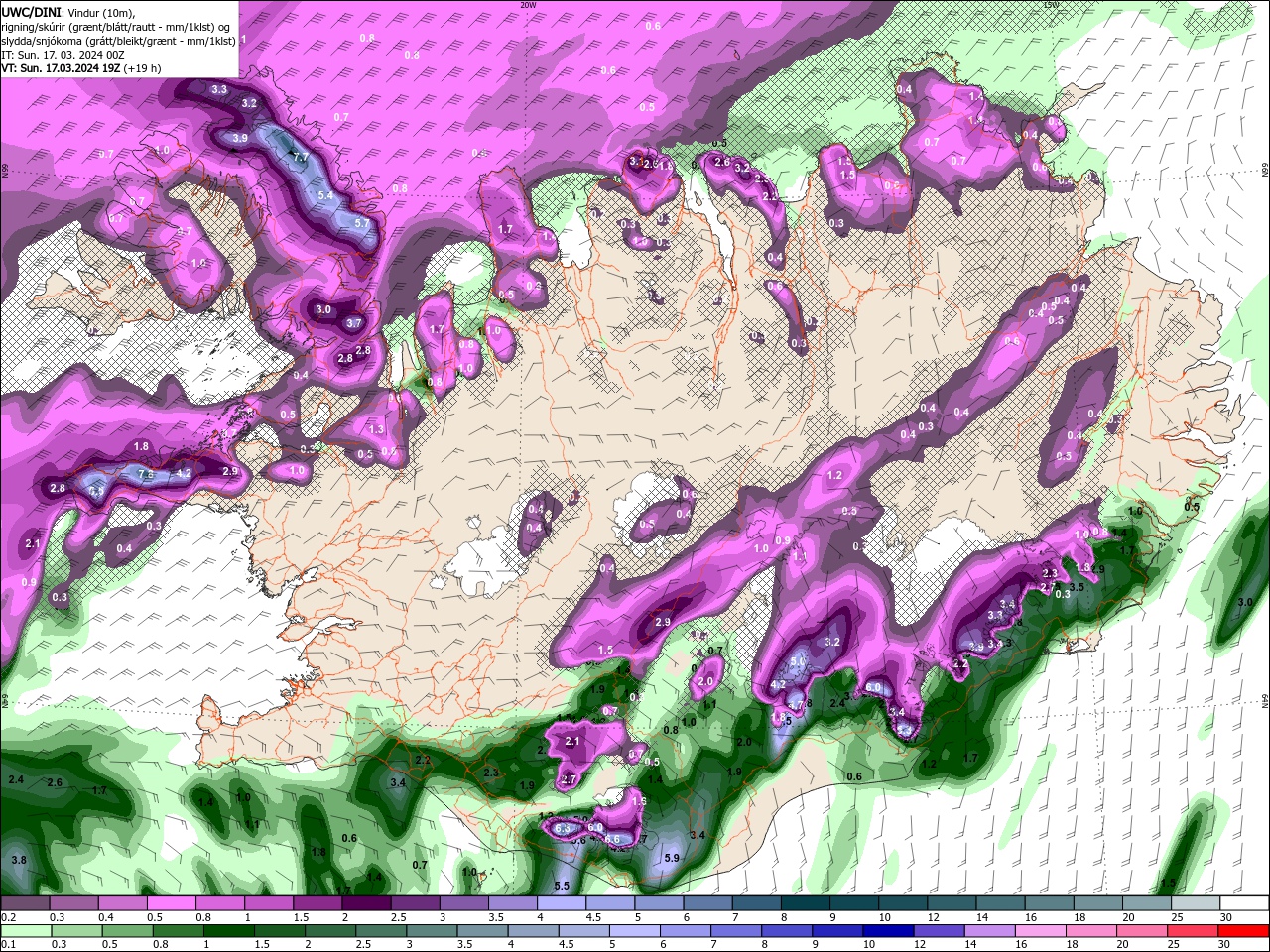Select the grey-purple 0.2 snow swatch
1270x952 pixels.
25,903
